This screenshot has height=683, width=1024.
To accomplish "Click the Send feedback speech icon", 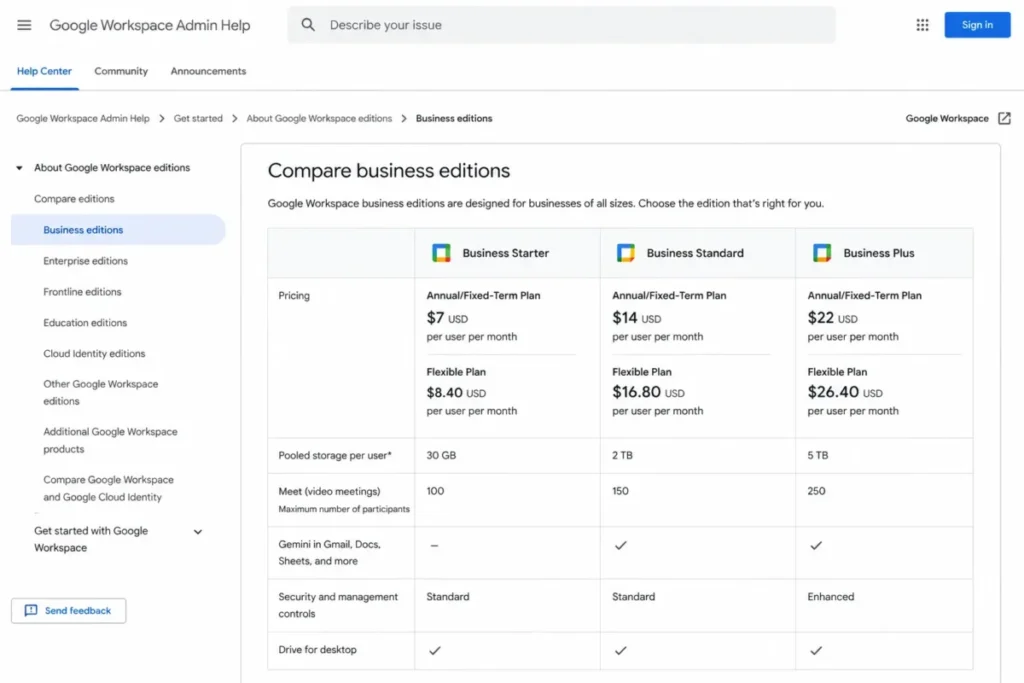I will [31, 611].
